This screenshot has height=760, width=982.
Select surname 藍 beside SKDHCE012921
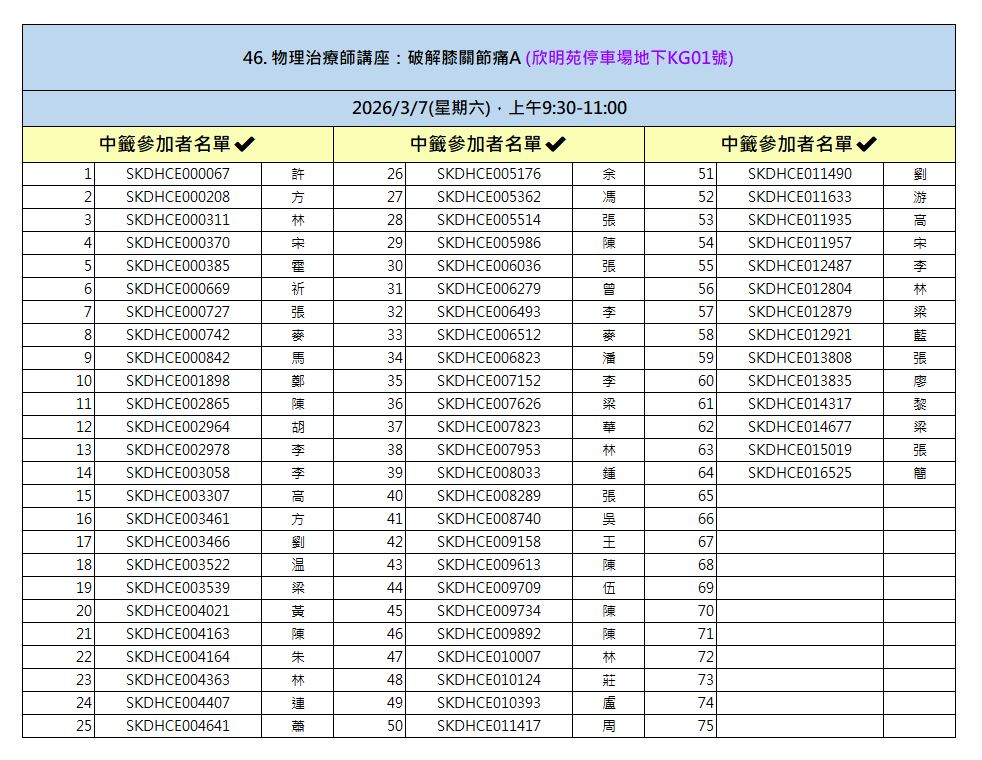point(919,335)
